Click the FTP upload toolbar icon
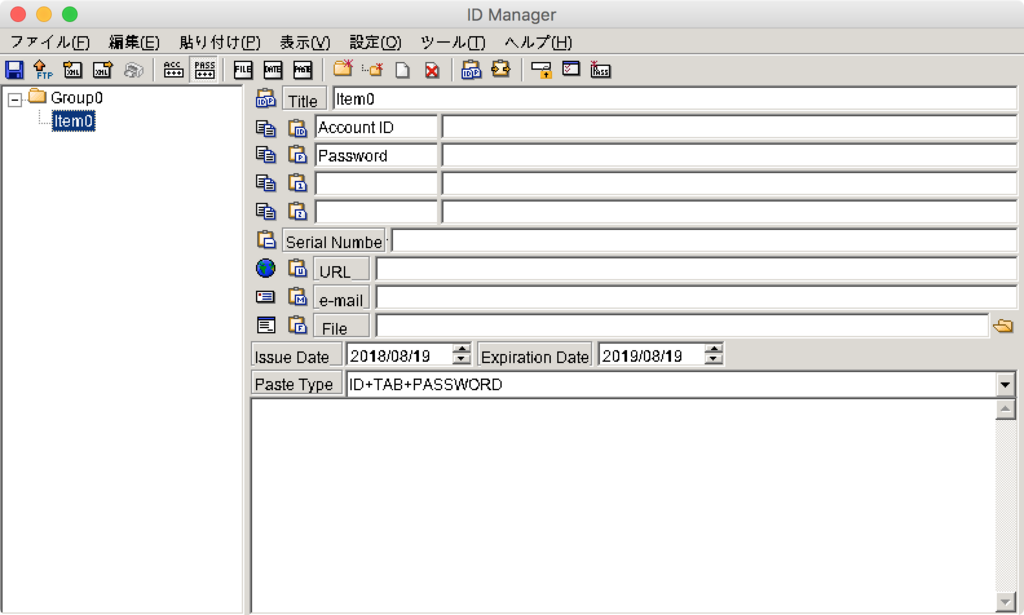Viewport: 1024px width, 615px height. click(43, 70)
